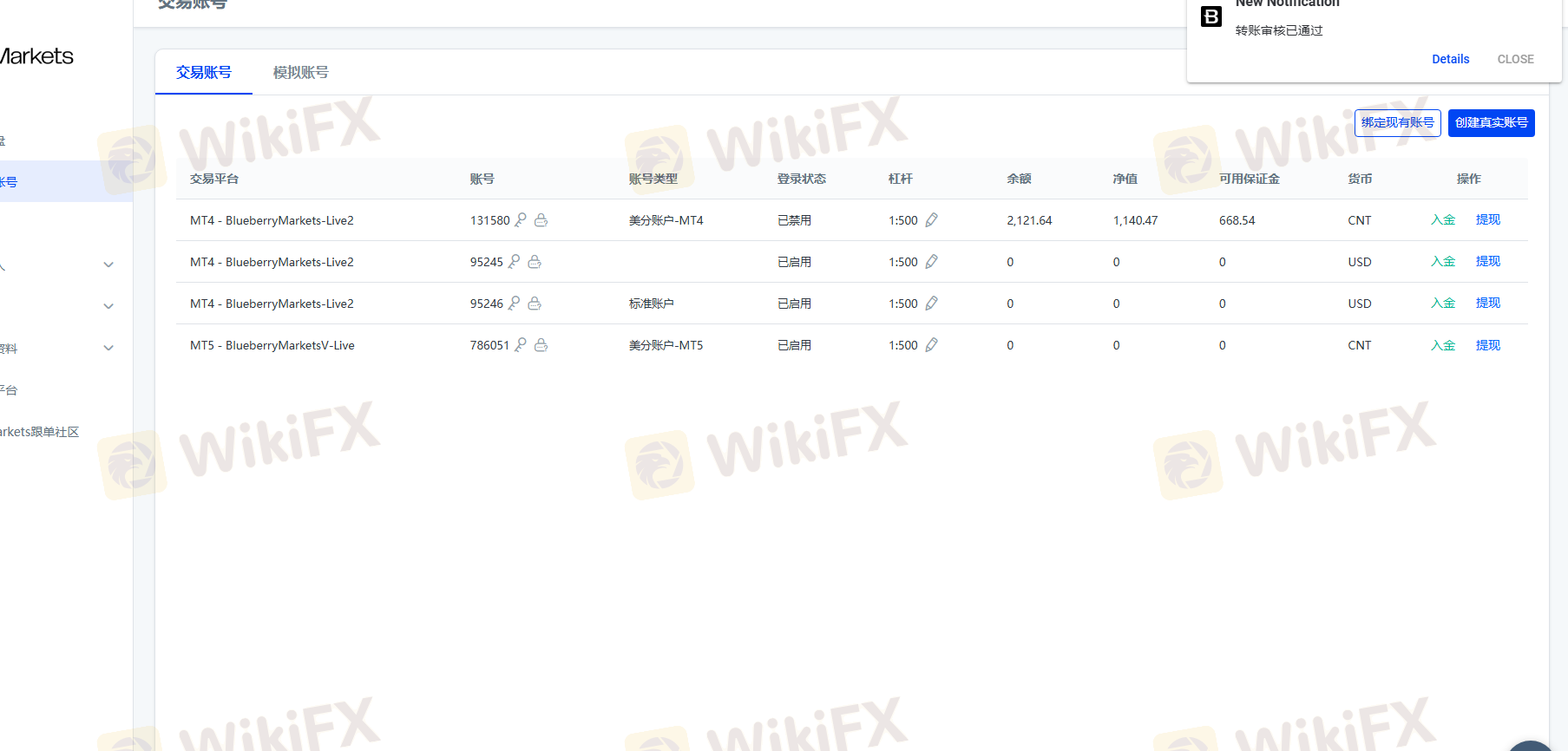The width and height of the screenshot is (1568, 751).
Task: Open notification Details link
Action: 1451,59
